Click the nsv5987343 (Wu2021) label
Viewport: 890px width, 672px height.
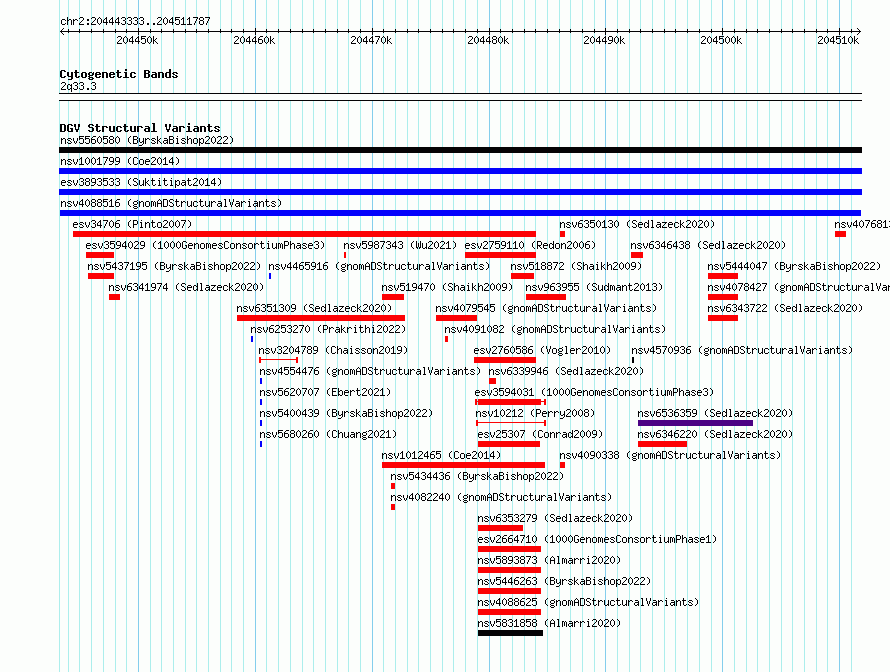(x=400, y=245)
